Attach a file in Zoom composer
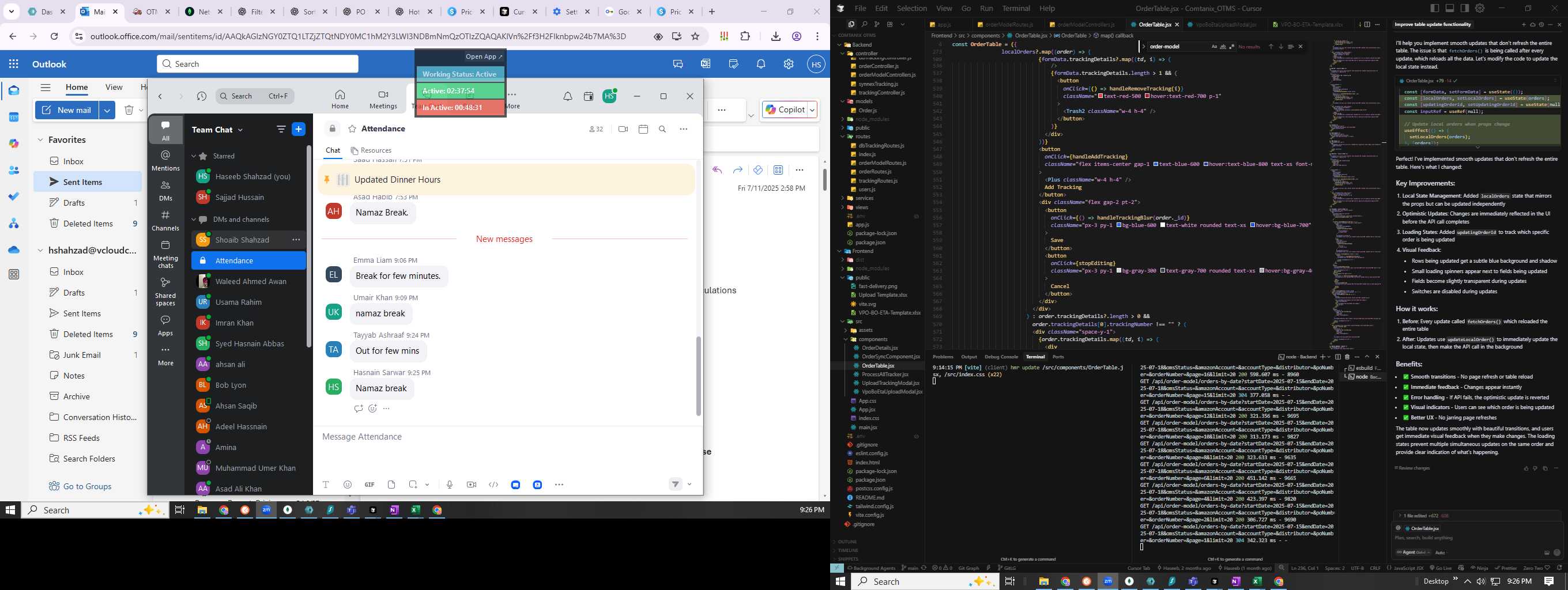 click(391, 485)
